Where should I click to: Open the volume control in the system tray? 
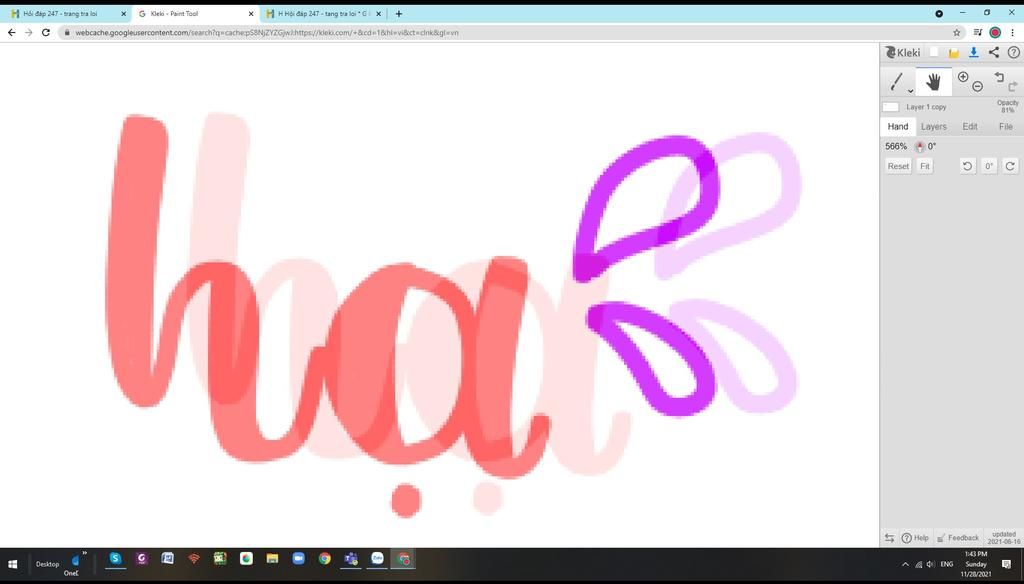[931, 564]
